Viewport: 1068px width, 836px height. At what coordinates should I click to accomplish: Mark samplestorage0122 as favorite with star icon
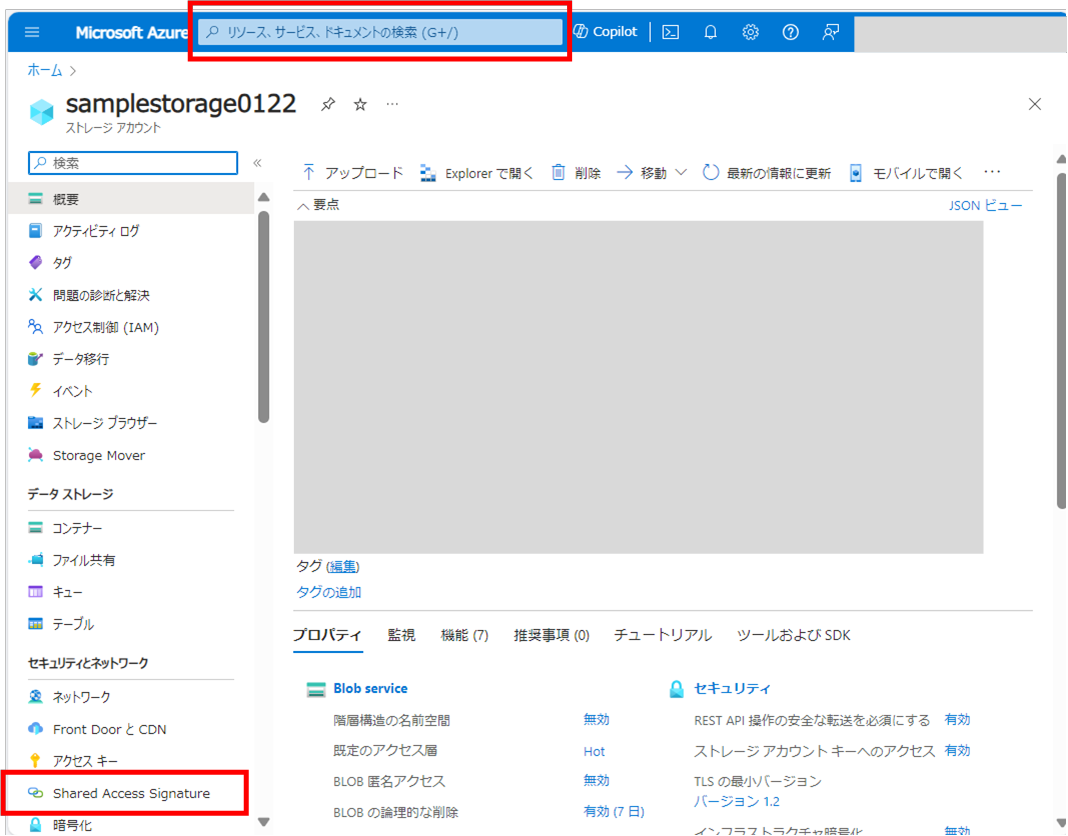tap(359, 103)
